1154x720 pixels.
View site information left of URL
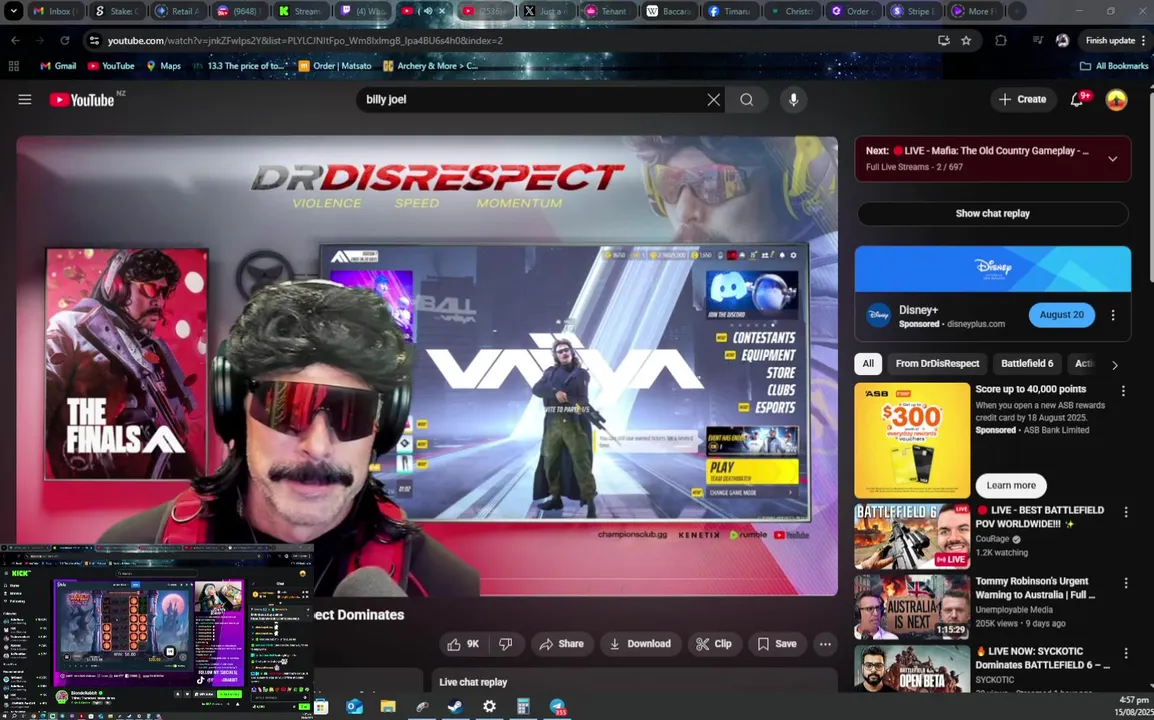[x=94, y=40]
